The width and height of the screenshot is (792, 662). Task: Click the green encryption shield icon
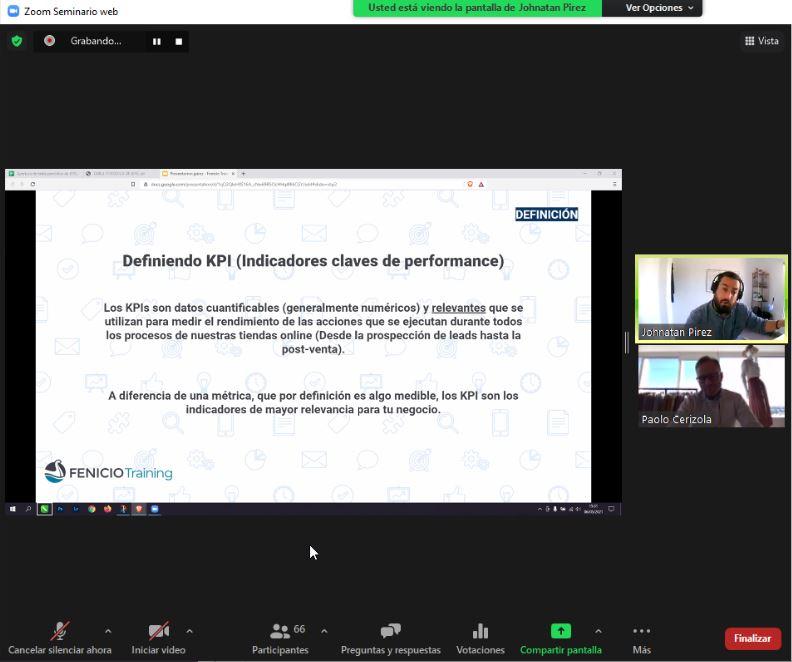pos(16,41)
